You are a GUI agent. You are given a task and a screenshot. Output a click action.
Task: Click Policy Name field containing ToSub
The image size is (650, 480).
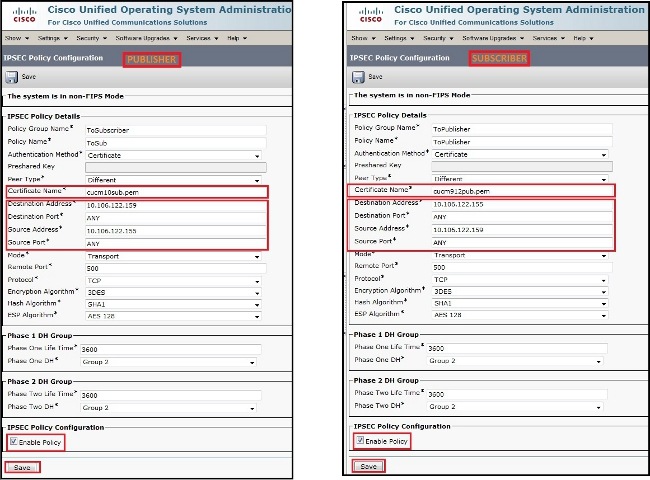click(176, 143)
